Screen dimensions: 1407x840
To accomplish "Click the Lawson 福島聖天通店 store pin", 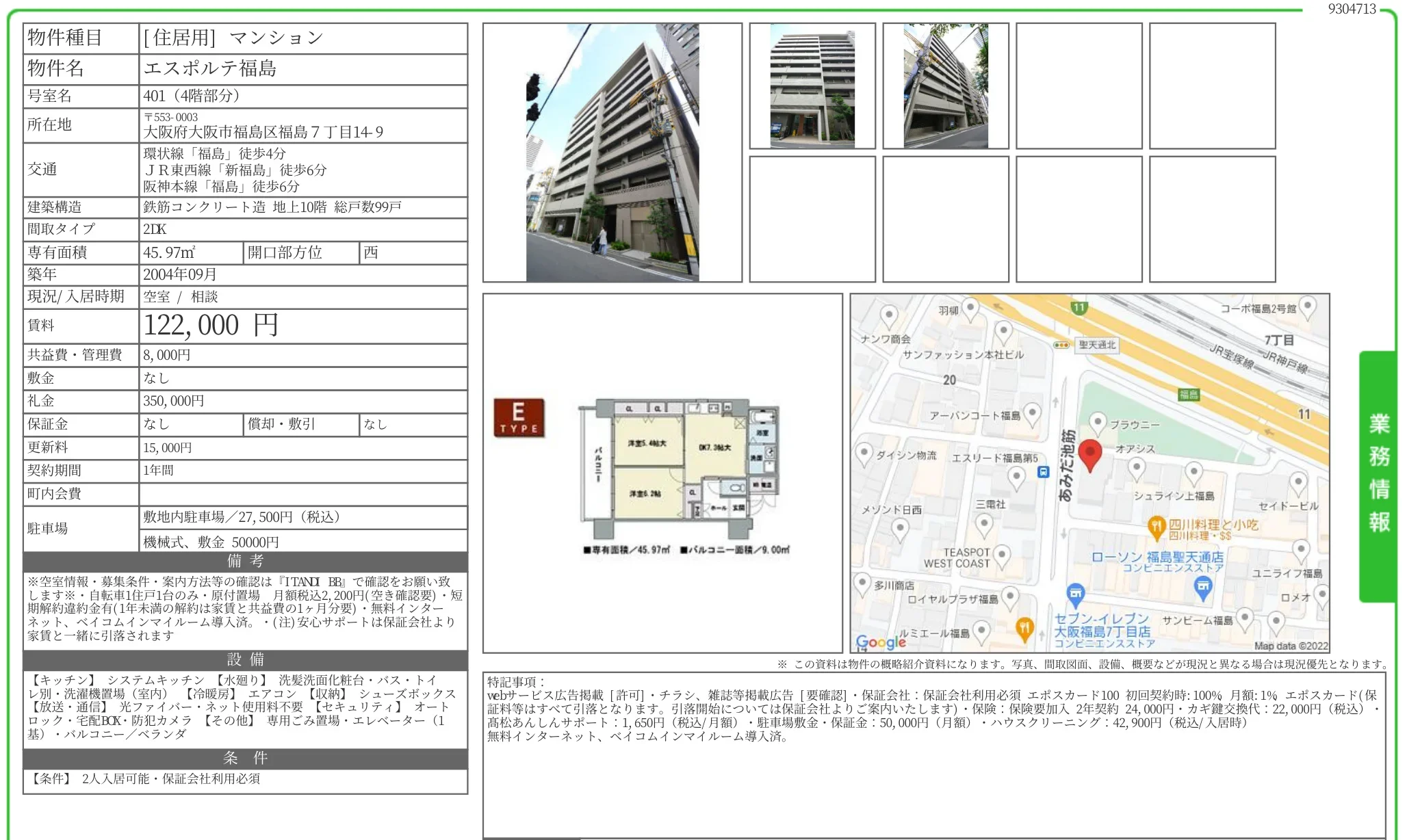I will tap(1202, 586).
